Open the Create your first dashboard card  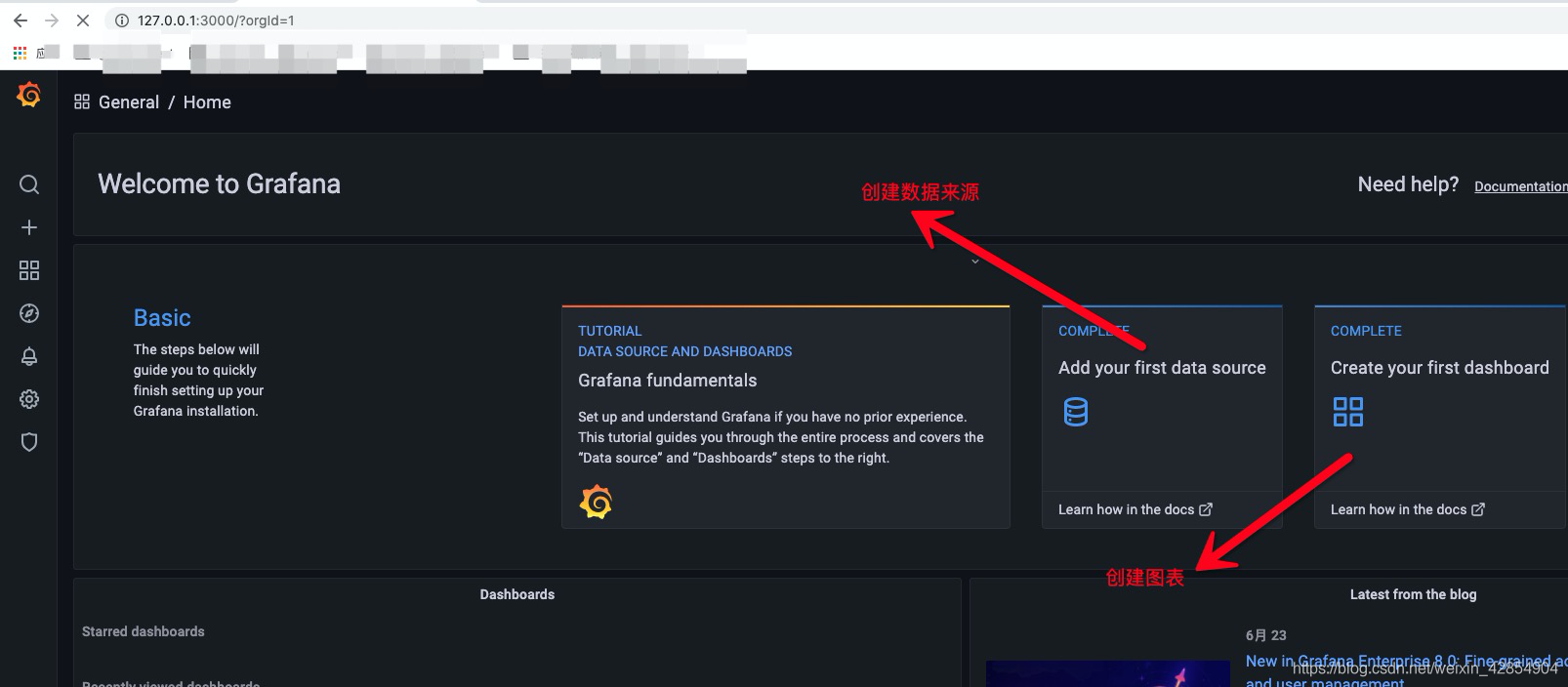pyautogui.click(x=1440, y=417)
